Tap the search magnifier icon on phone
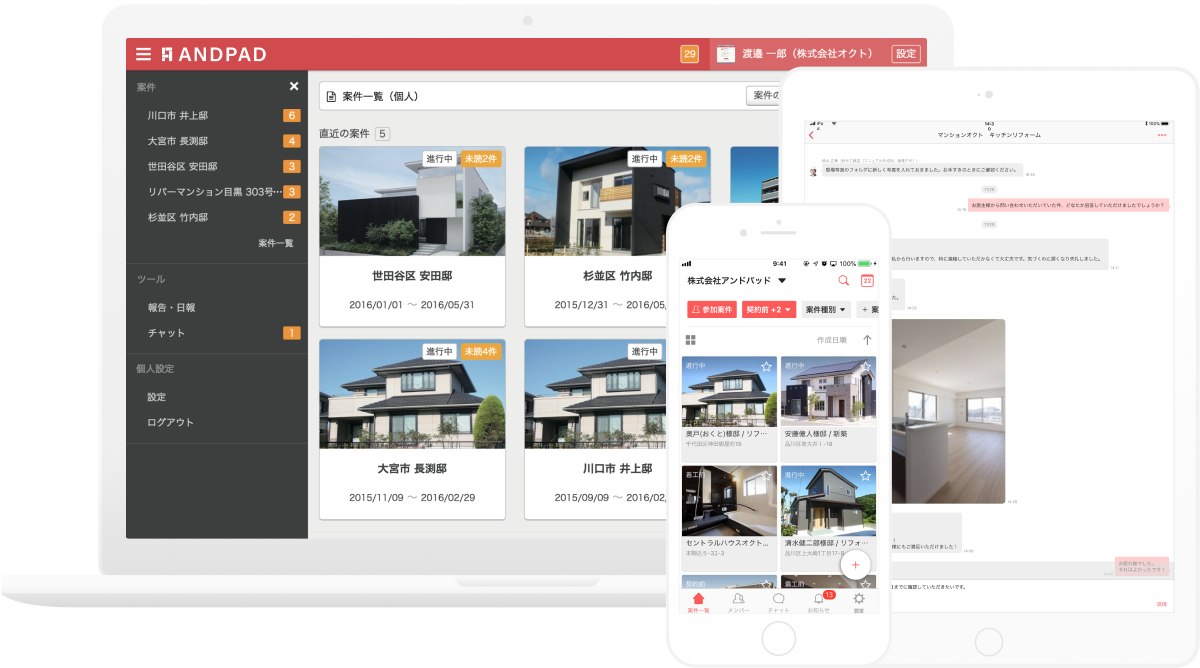This screenshot has width=1200, height=668. pyautogui.click(x=843, y=281)
